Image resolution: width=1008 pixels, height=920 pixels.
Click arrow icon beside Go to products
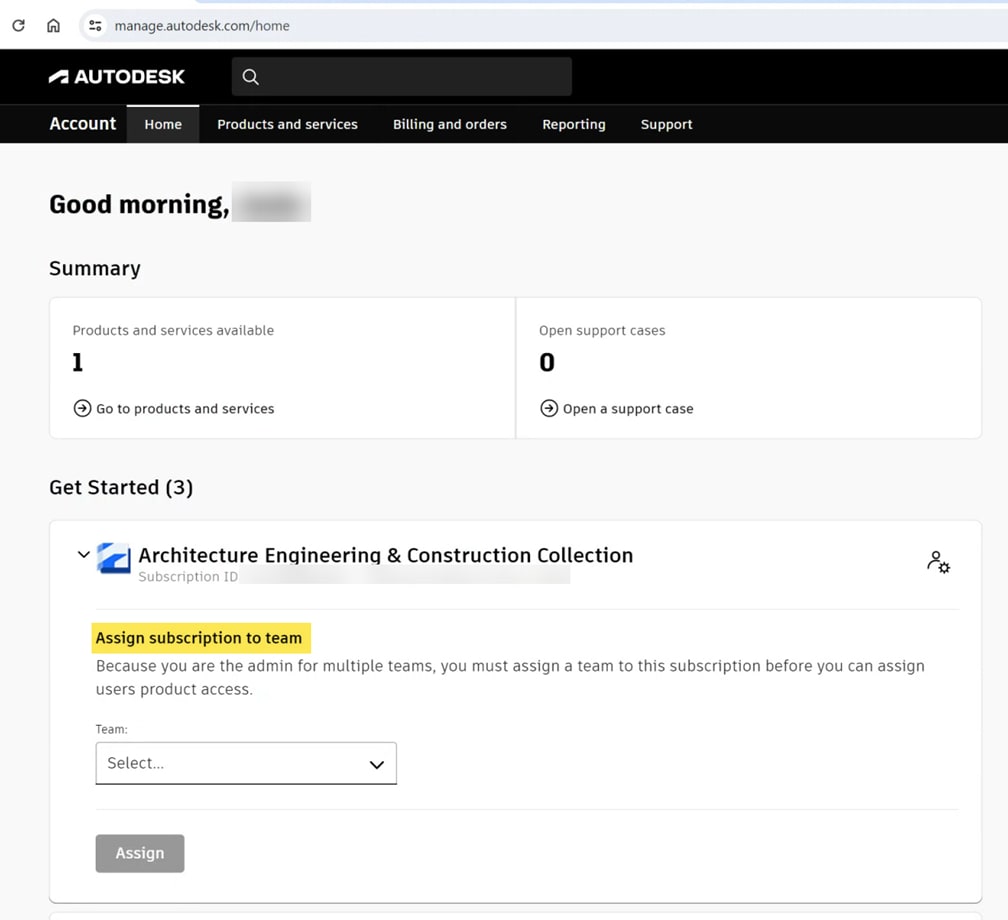(82, 408)
